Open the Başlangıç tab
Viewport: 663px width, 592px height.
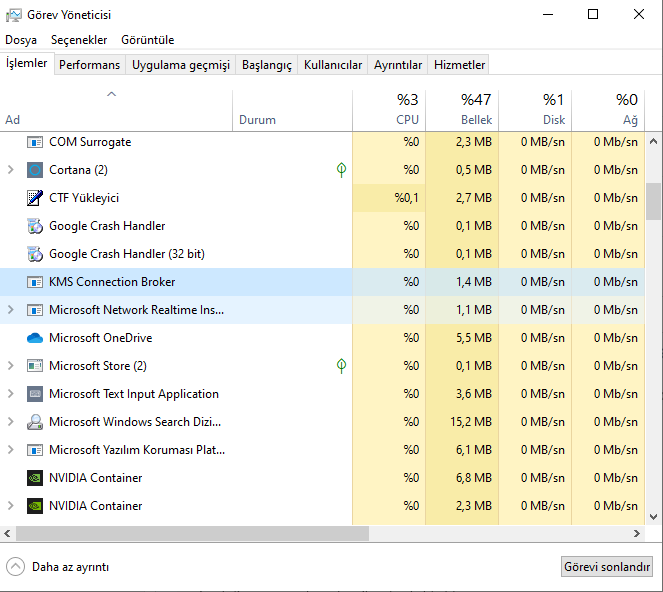pos(267,65)
